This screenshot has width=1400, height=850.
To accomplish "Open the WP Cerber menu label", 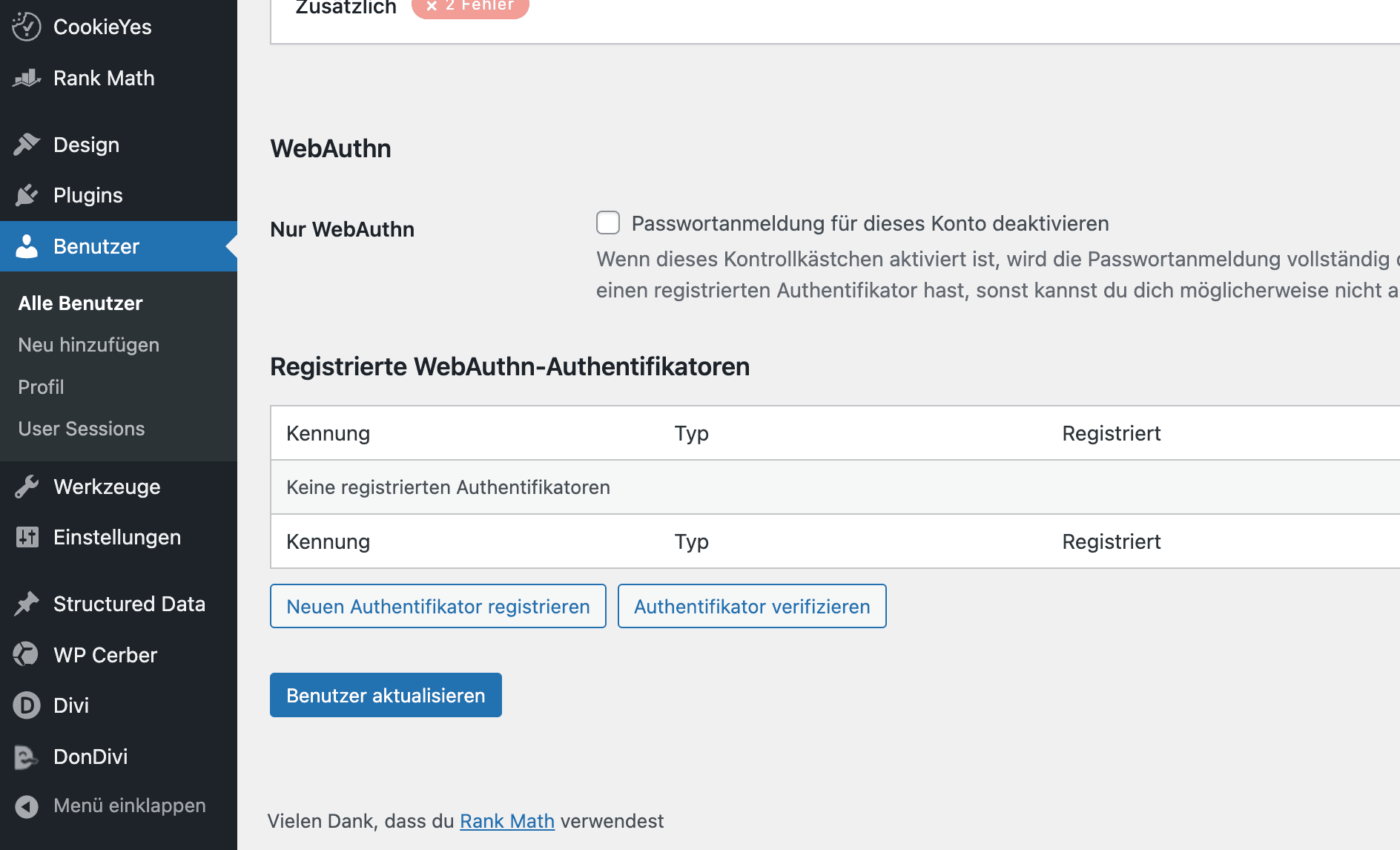I will pyautogui.click(x=105, y=655).
